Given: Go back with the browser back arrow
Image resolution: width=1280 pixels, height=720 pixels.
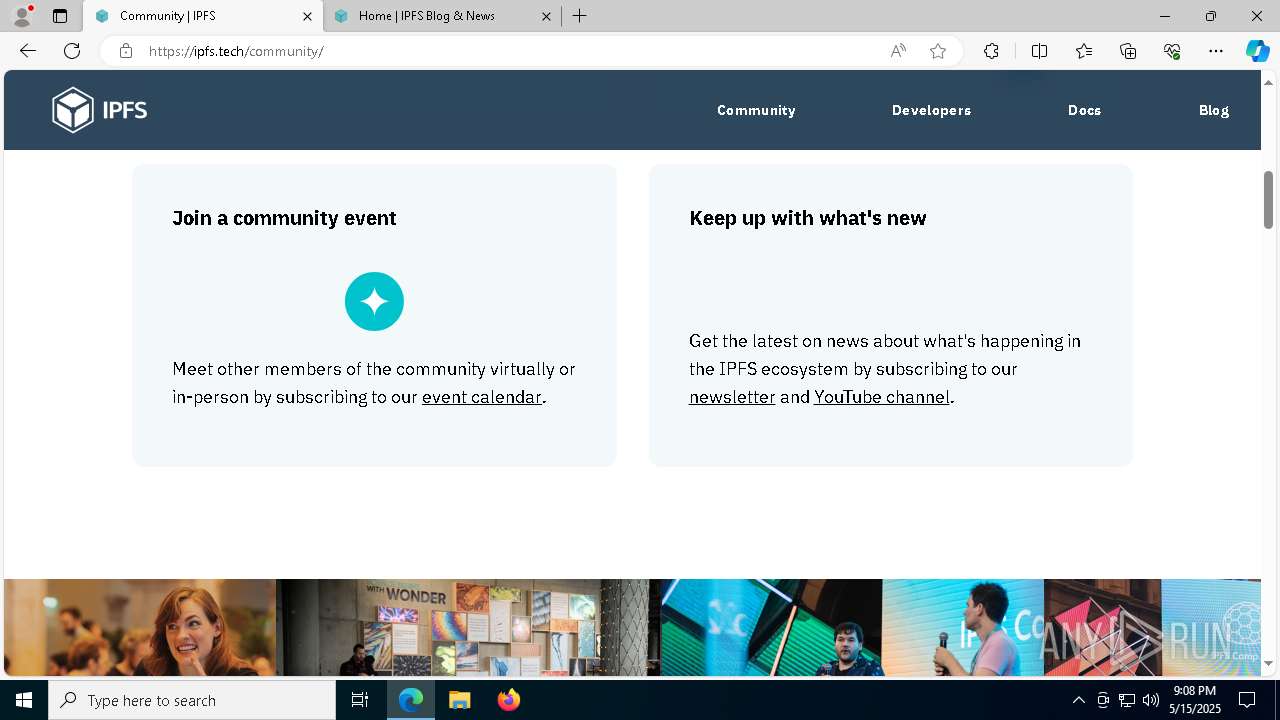Looking at the screenshot, I should click(28, 51).
